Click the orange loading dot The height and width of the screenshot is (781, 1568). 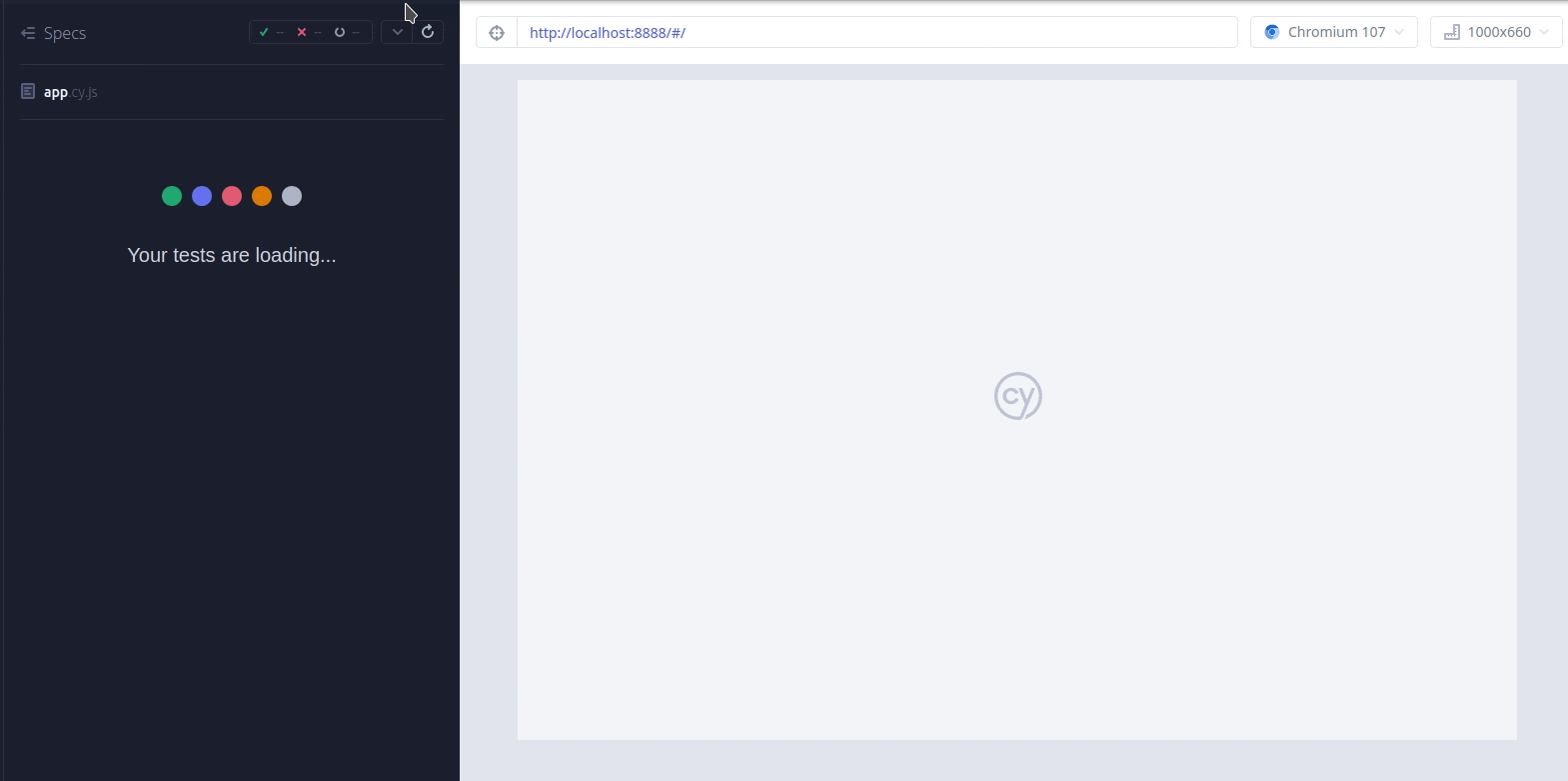(x=262, y=196)
